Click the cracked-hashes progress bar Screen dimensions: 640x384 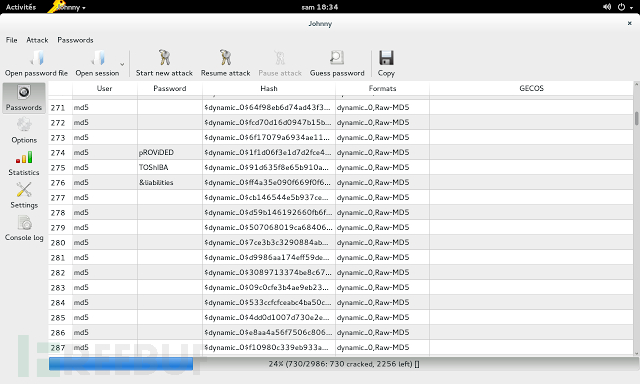click(x=344, y=364)
